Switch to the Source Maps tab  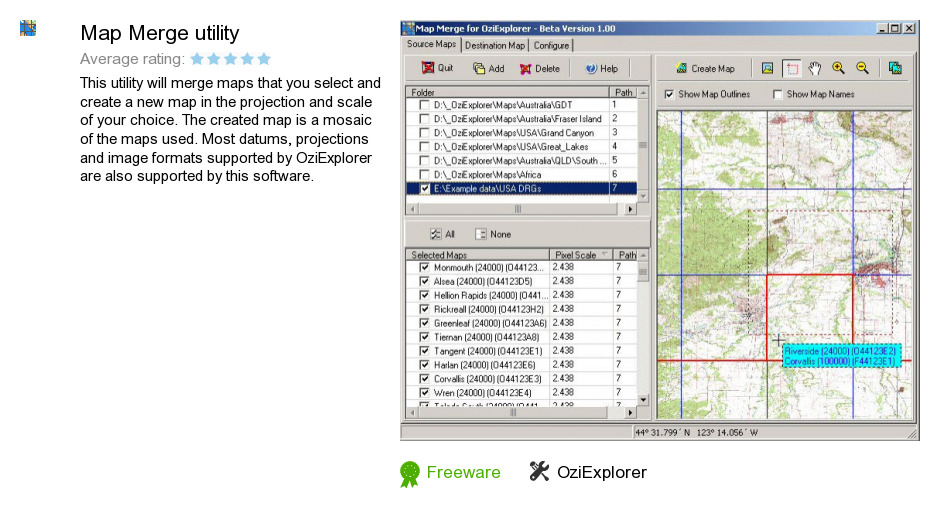coord(431,44)
